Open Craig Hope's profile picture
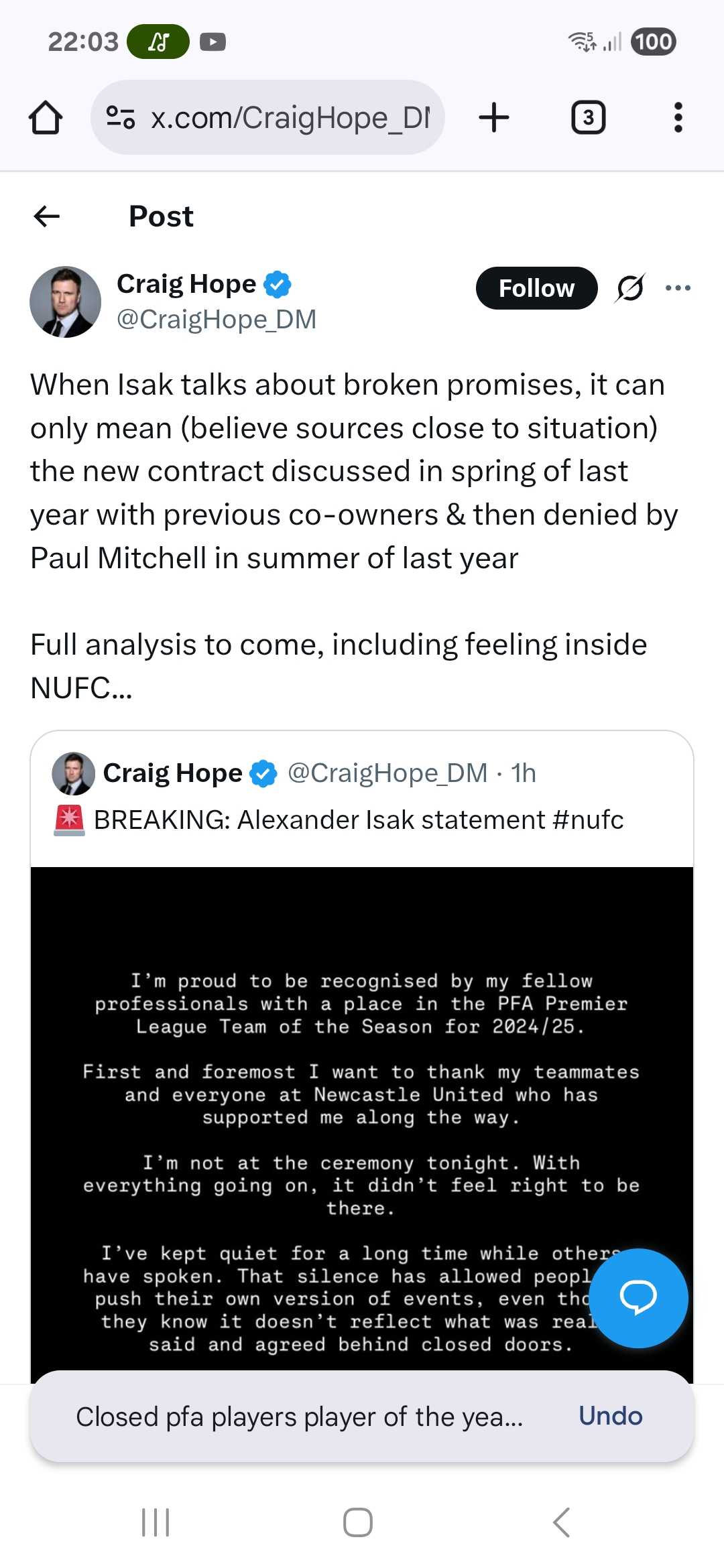724x1568 pixels. click(x=65, y=302)
